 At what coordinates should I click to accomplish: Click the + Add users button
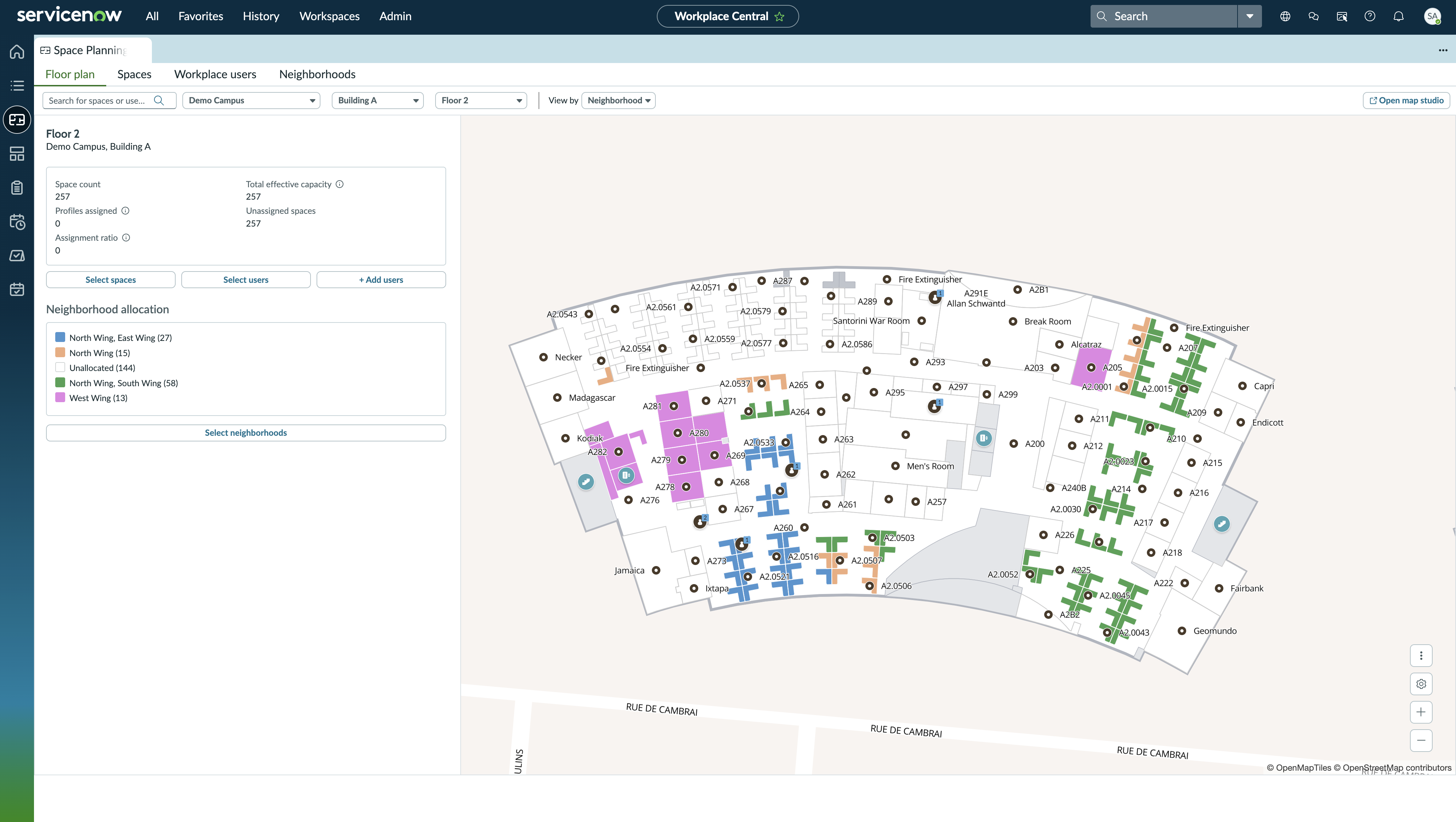pos(381,280)
